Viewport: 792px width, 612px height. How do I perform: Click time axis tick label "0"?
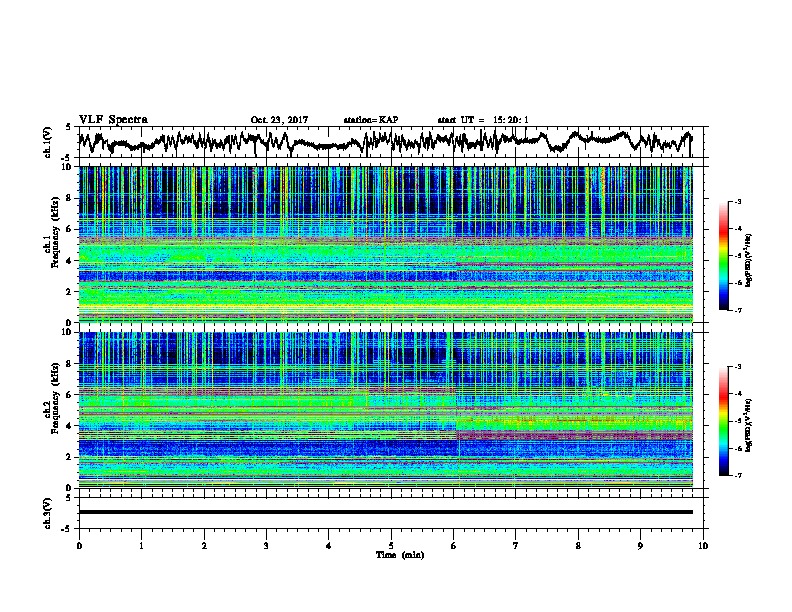[79, 546]
